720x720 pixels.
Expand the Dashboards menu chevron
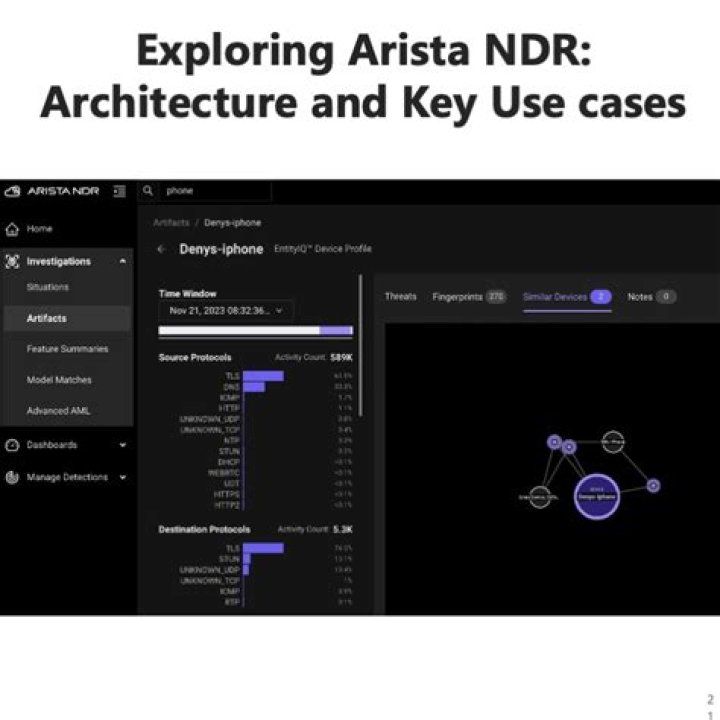point(123,445)
